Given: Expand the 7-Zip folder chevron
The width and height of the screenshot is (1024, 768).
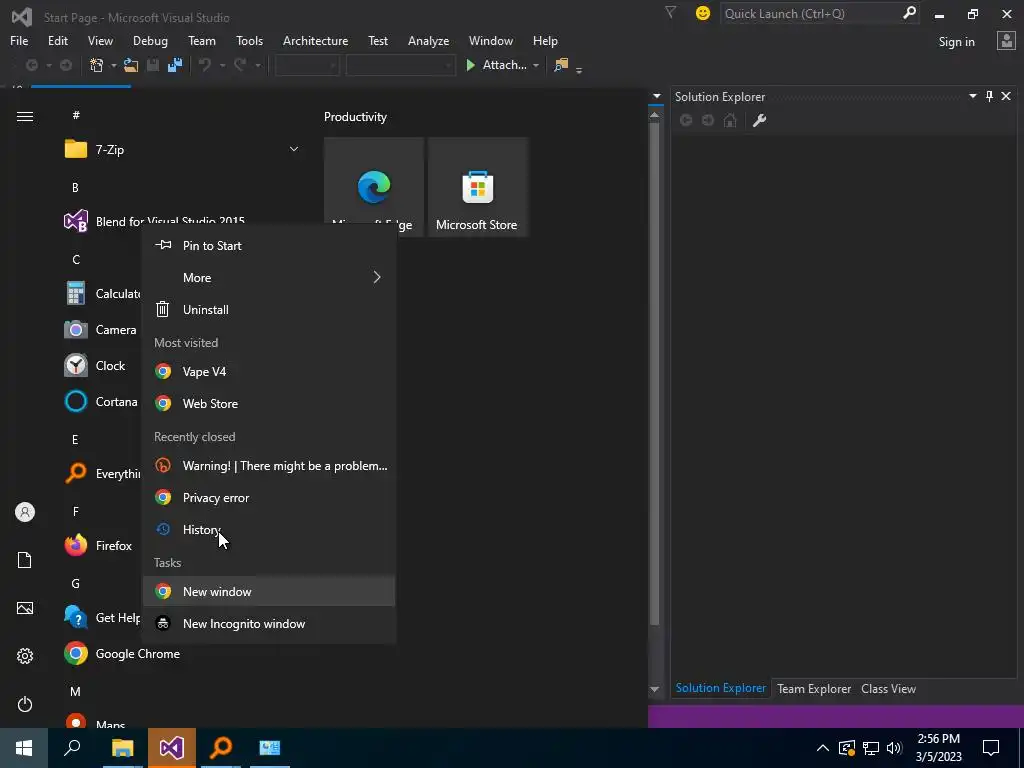Looking at the screenshot, I should (x=294, y=150).
